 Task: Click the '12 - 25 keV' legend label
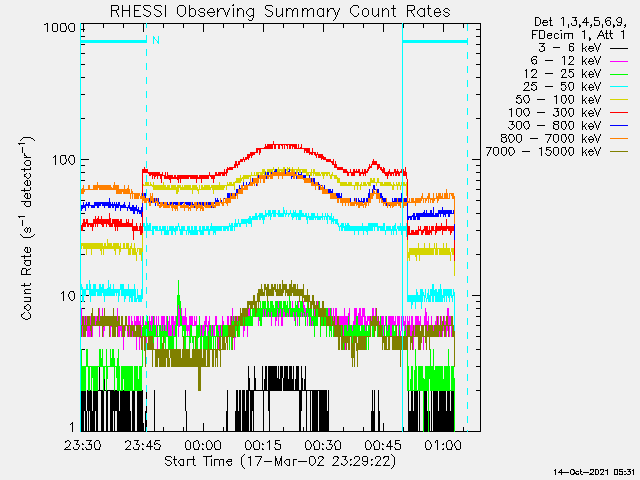point(562,74)
